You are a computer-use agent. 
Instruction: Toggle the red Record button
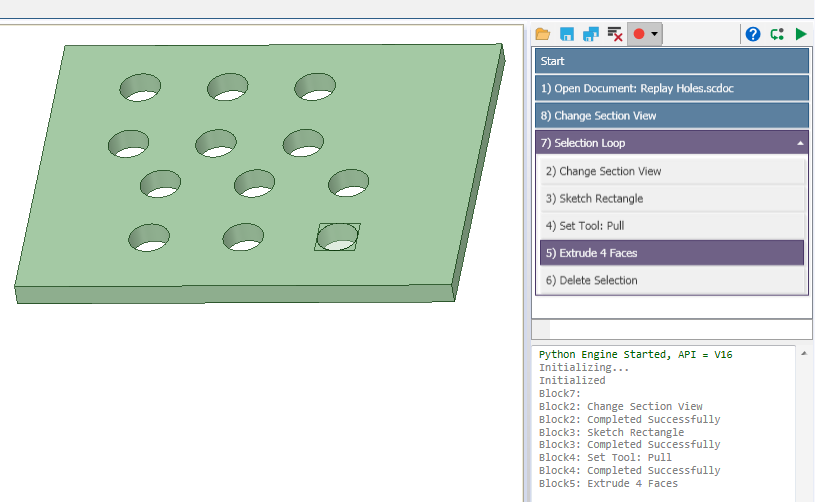[x=639, y=34]
